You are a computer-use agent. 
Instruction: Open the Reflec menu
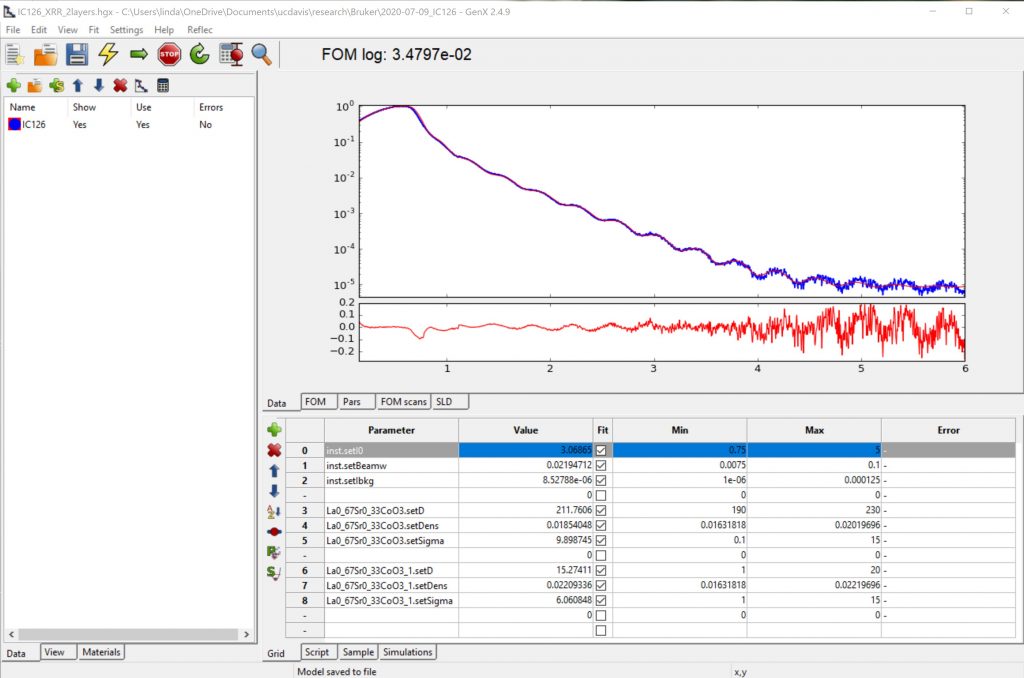click(200, 30)
